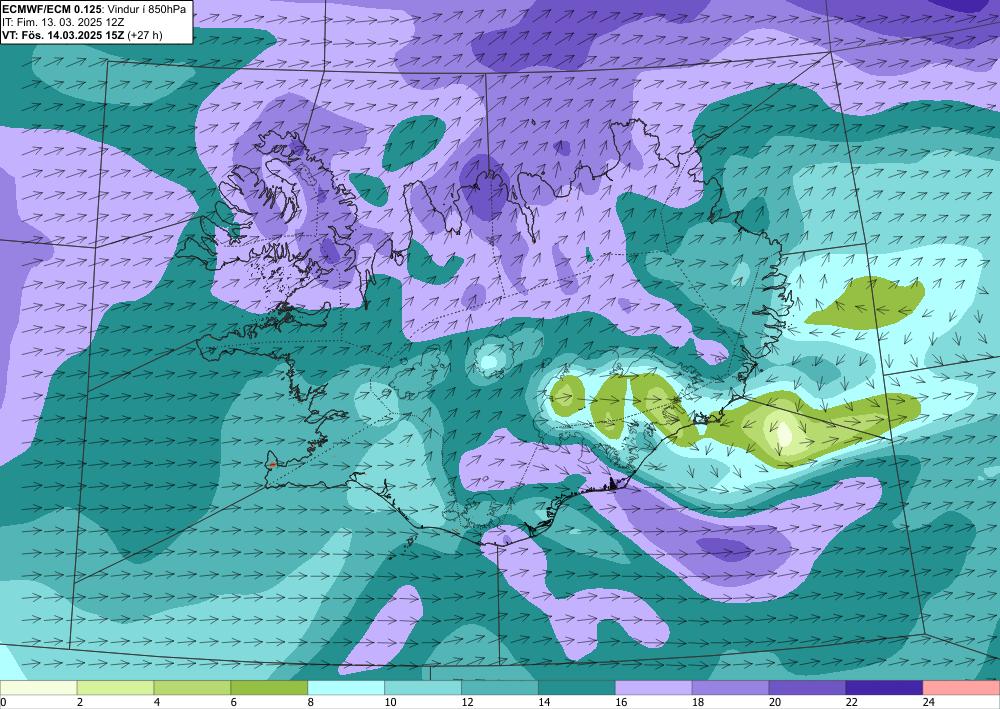
Task: Choose the aqua 10–12 legend swatch
Action: point(423,688)
